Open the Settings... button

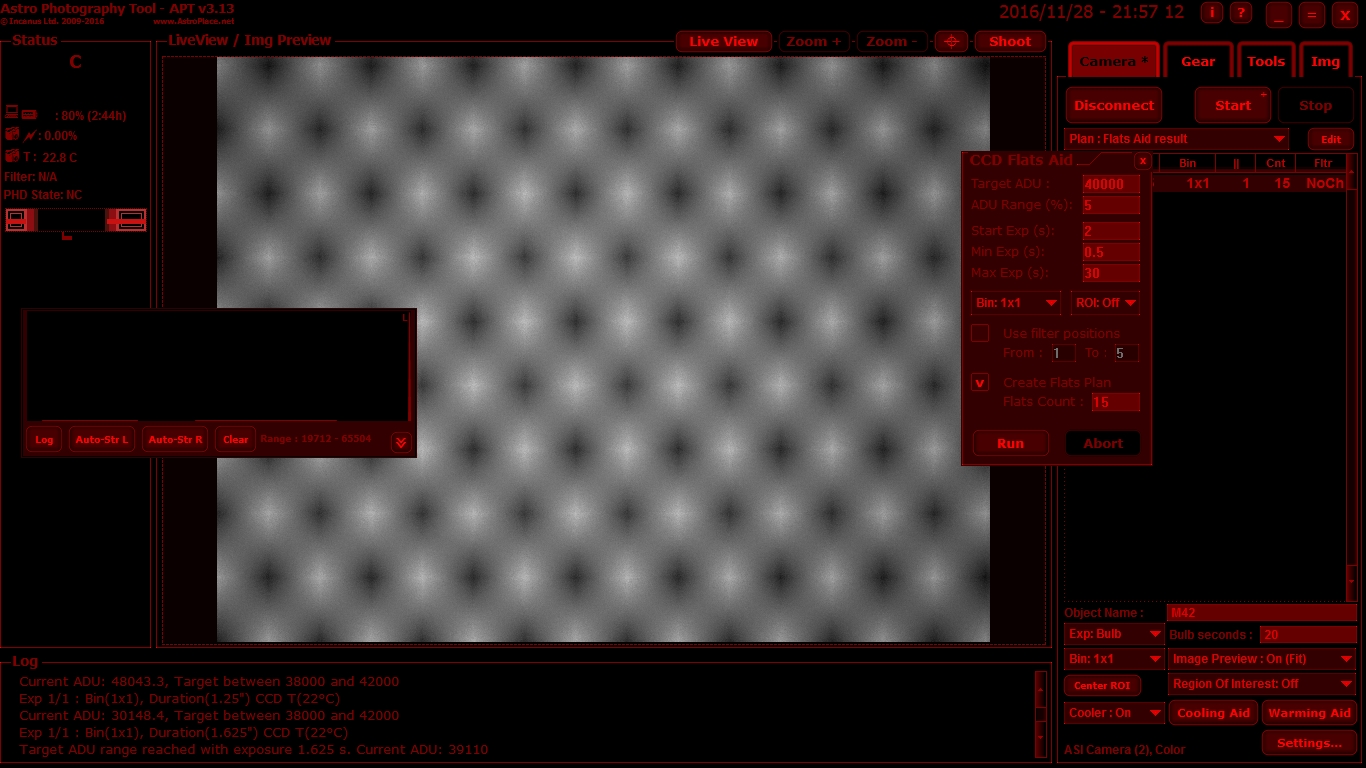click(x=1309, y=743)
